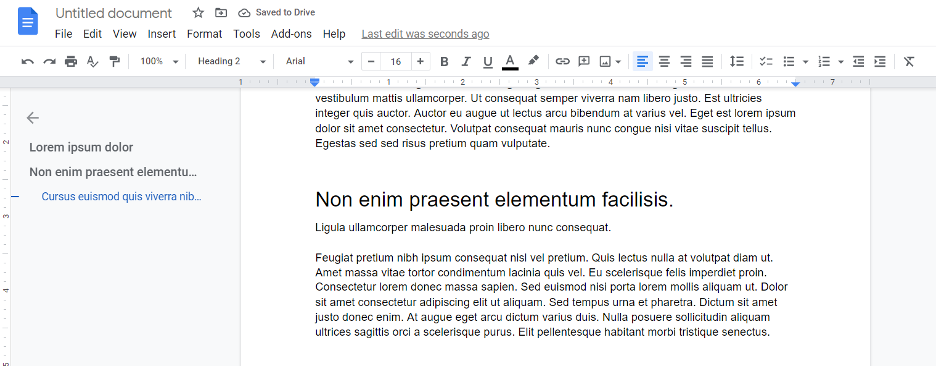Open line spacing options
Image resolution: width=936 pixels, height=366 pixels.
click(x=737, y=61)
